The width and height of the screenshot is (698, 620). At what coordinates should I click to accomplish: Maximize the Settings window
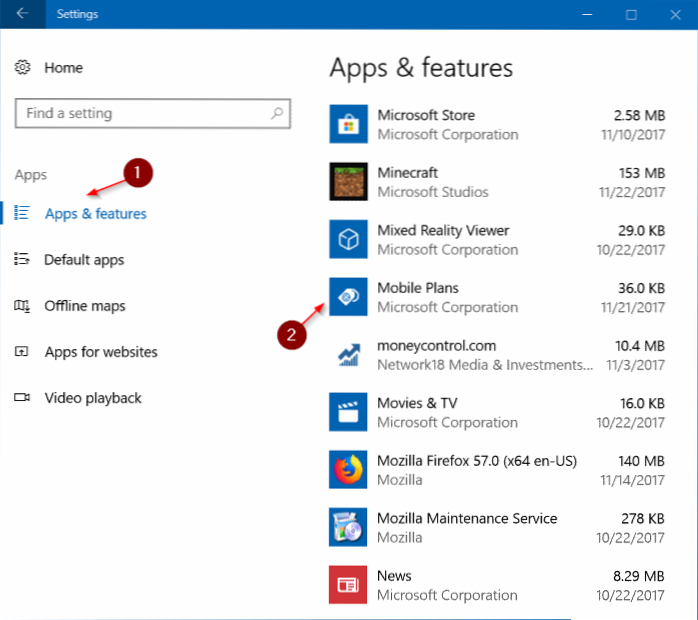(x=631, y=15)
